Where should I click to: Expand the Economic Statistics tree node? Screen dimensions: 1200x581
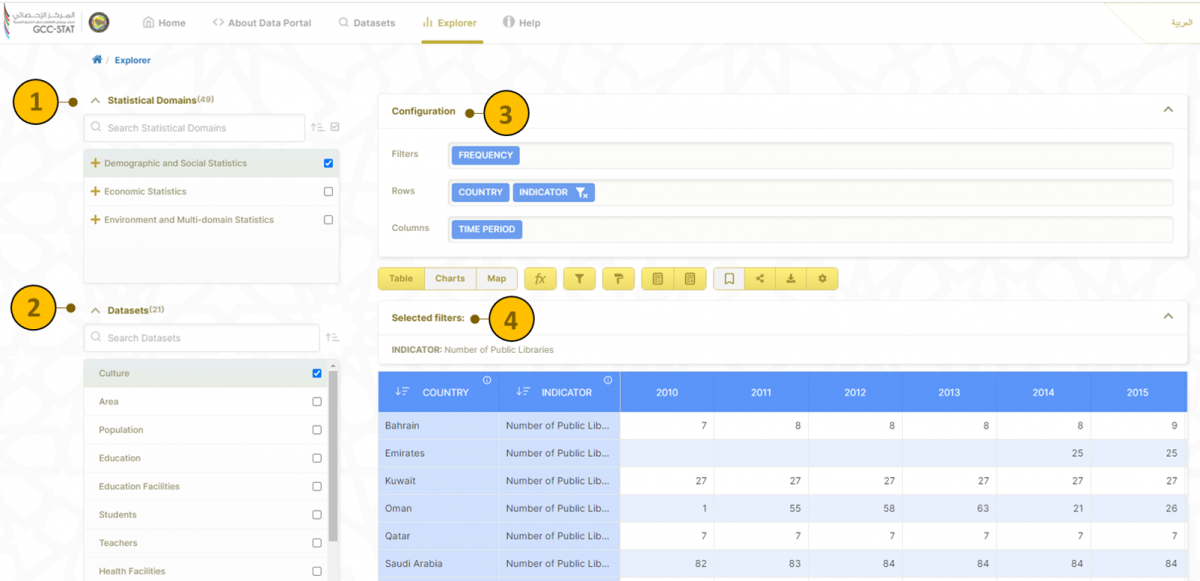(x=95, y=191)
